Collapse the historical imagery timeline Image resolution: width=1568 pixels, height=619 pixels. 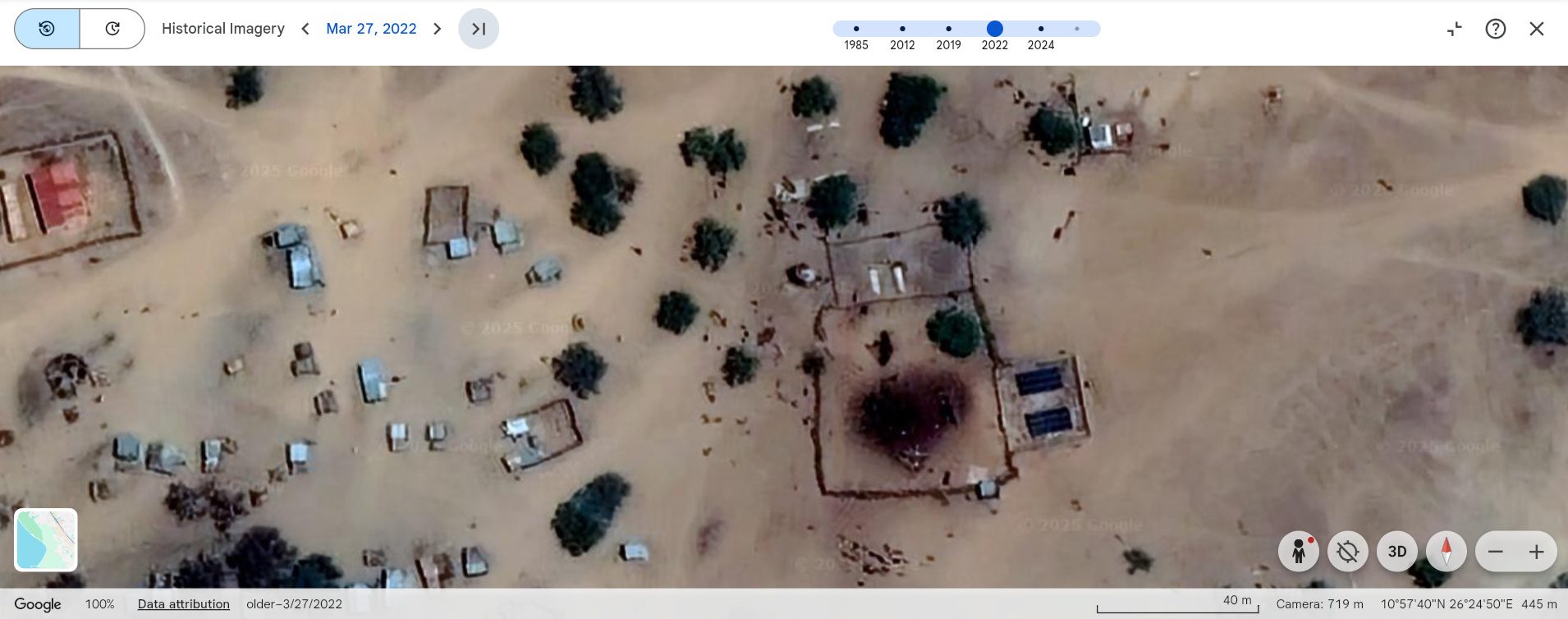point(1454,29)
